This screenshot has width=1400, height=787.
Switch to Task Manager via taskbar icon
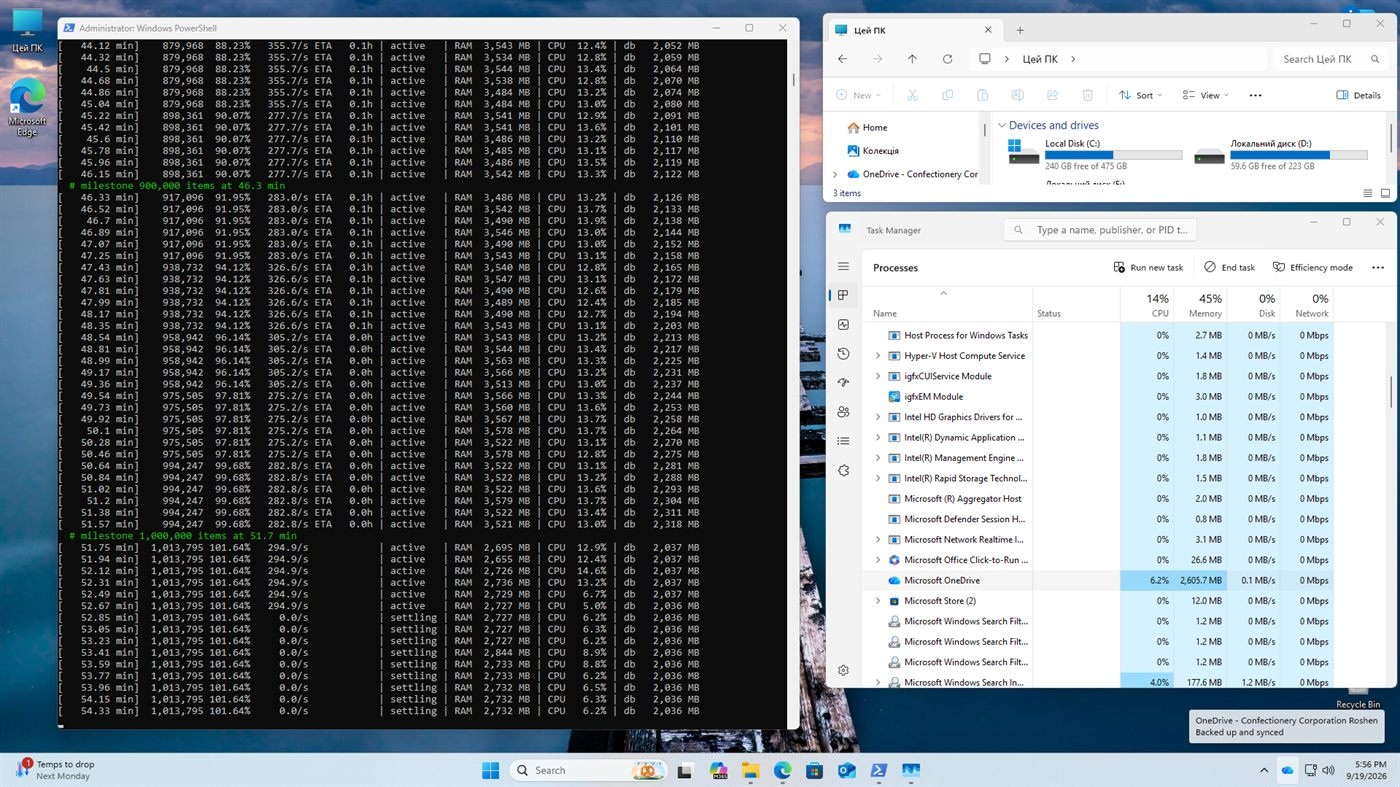910,770
